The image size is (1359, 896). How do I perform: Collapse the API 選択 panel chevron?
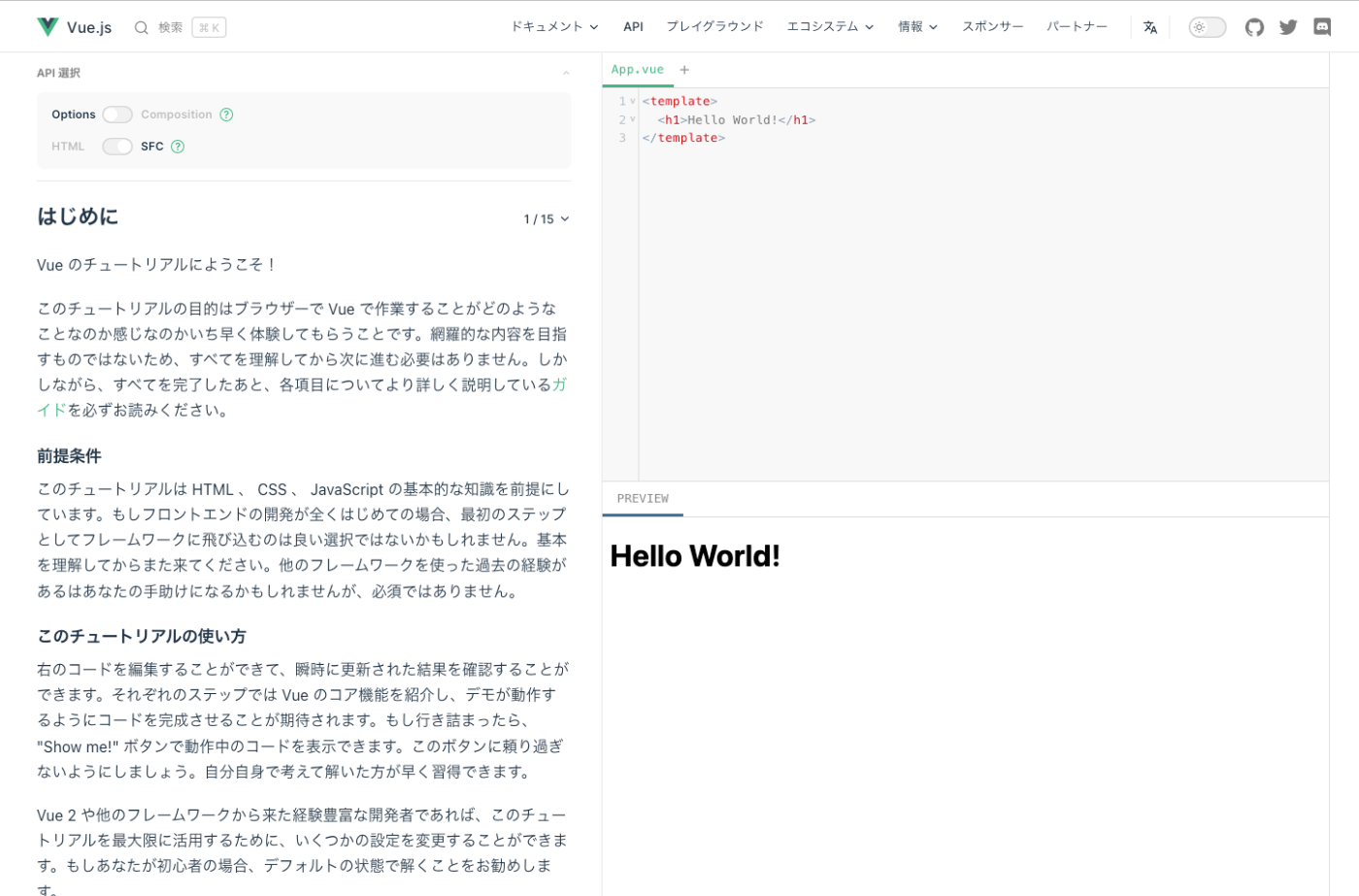[566, 73]
